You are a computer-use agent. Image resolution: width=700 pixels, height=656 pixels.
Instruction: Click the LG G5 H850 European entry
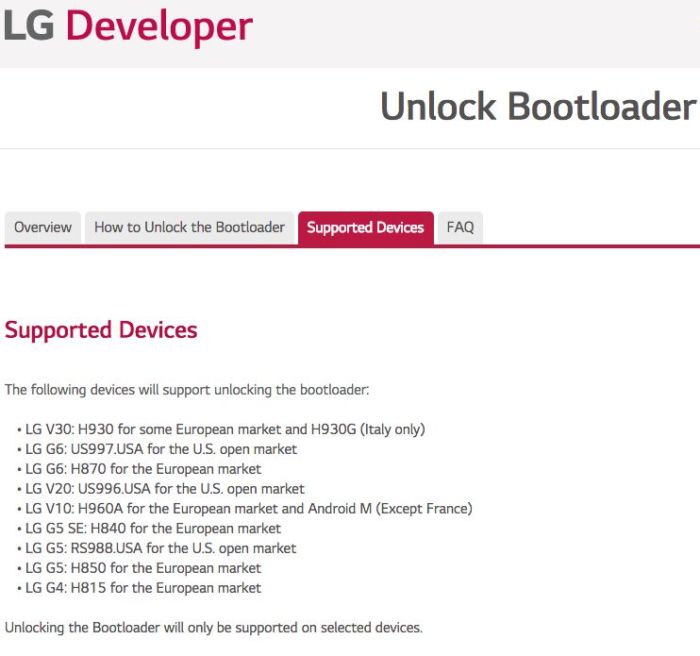[x=143, y=568]
